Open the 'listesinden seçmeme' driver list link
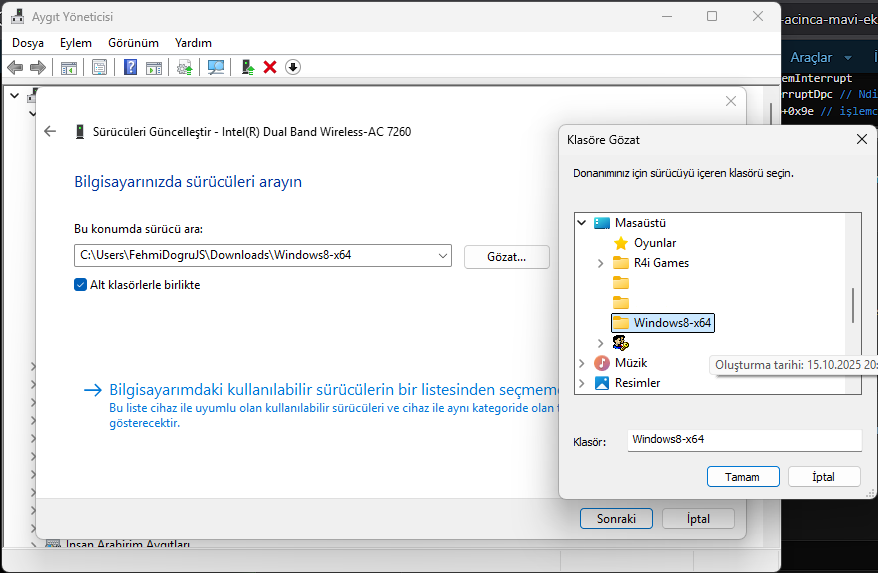The height and width of the screenshot is (573, 878). (x=334, y=390)
